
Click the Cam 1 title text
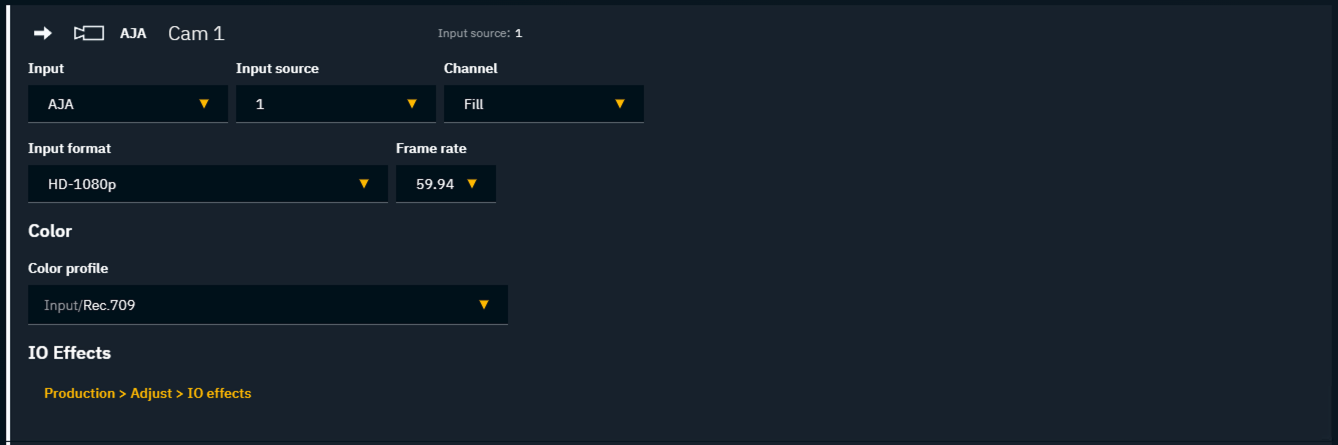tap(196, 33)
